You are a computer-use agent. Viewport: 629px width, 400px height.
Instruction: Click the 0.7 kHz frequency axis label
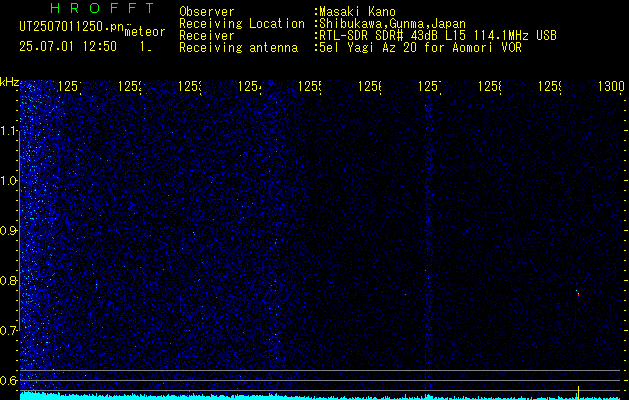point(9,331)
